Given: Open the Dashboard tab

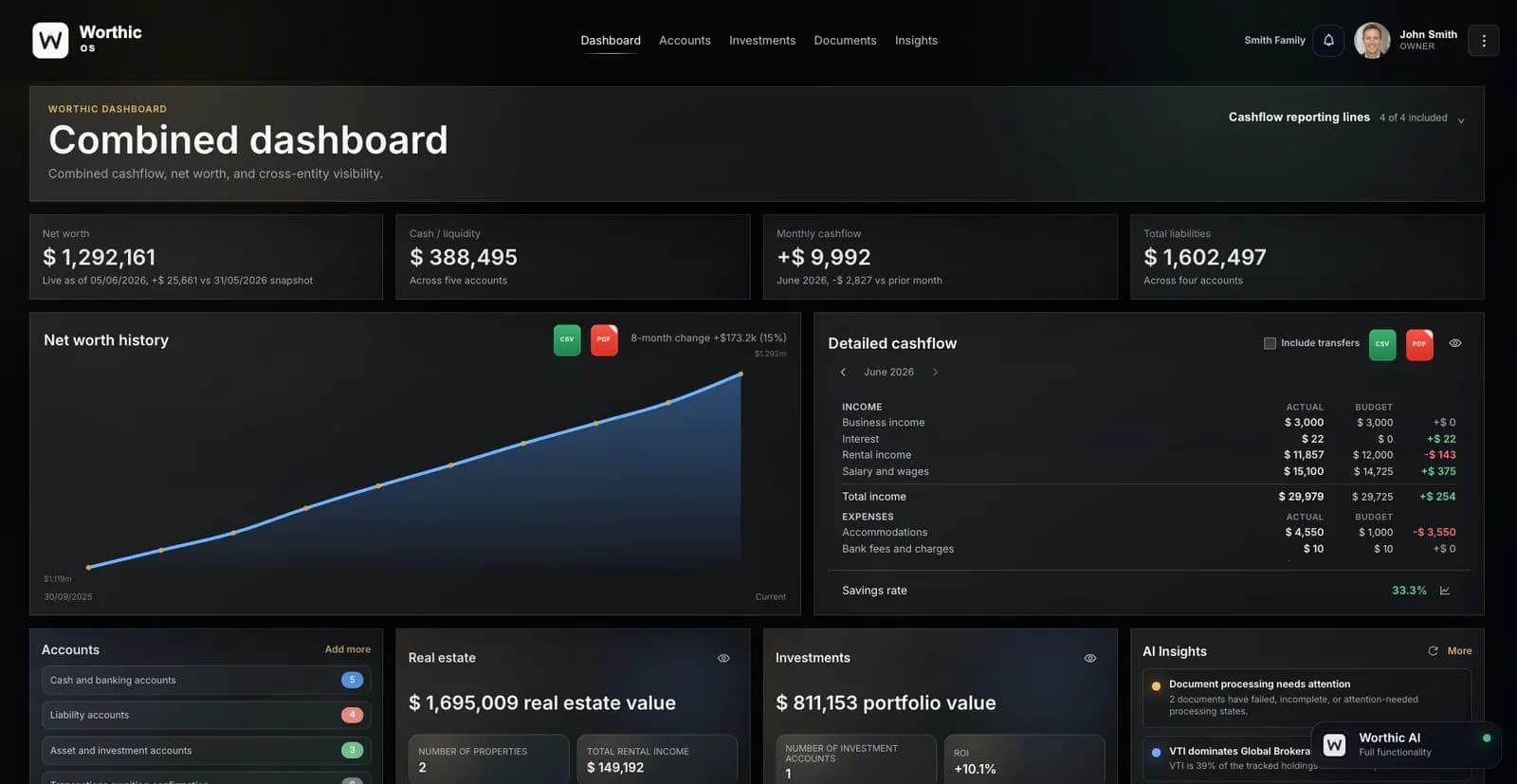Looking at the screenshot, I should tap(611, 41).
